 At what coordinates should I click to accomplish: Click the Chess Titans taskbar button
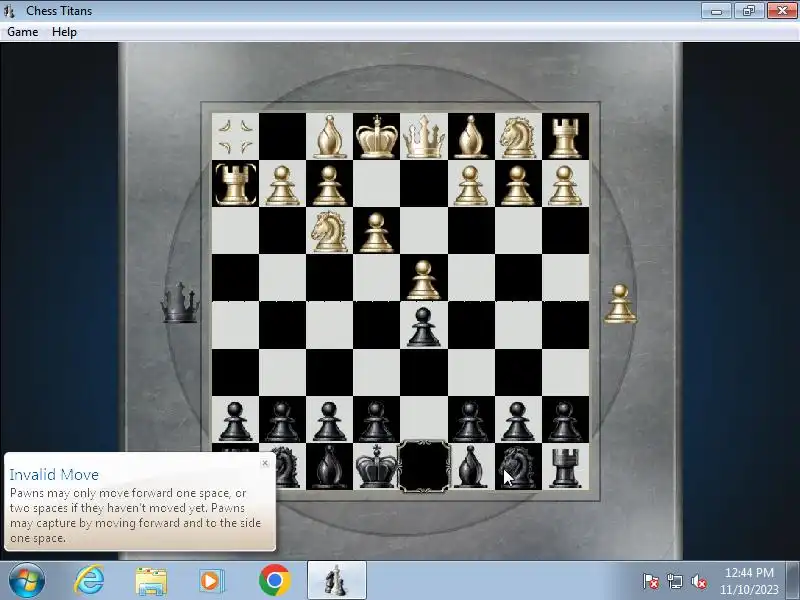tap(336, 581)
